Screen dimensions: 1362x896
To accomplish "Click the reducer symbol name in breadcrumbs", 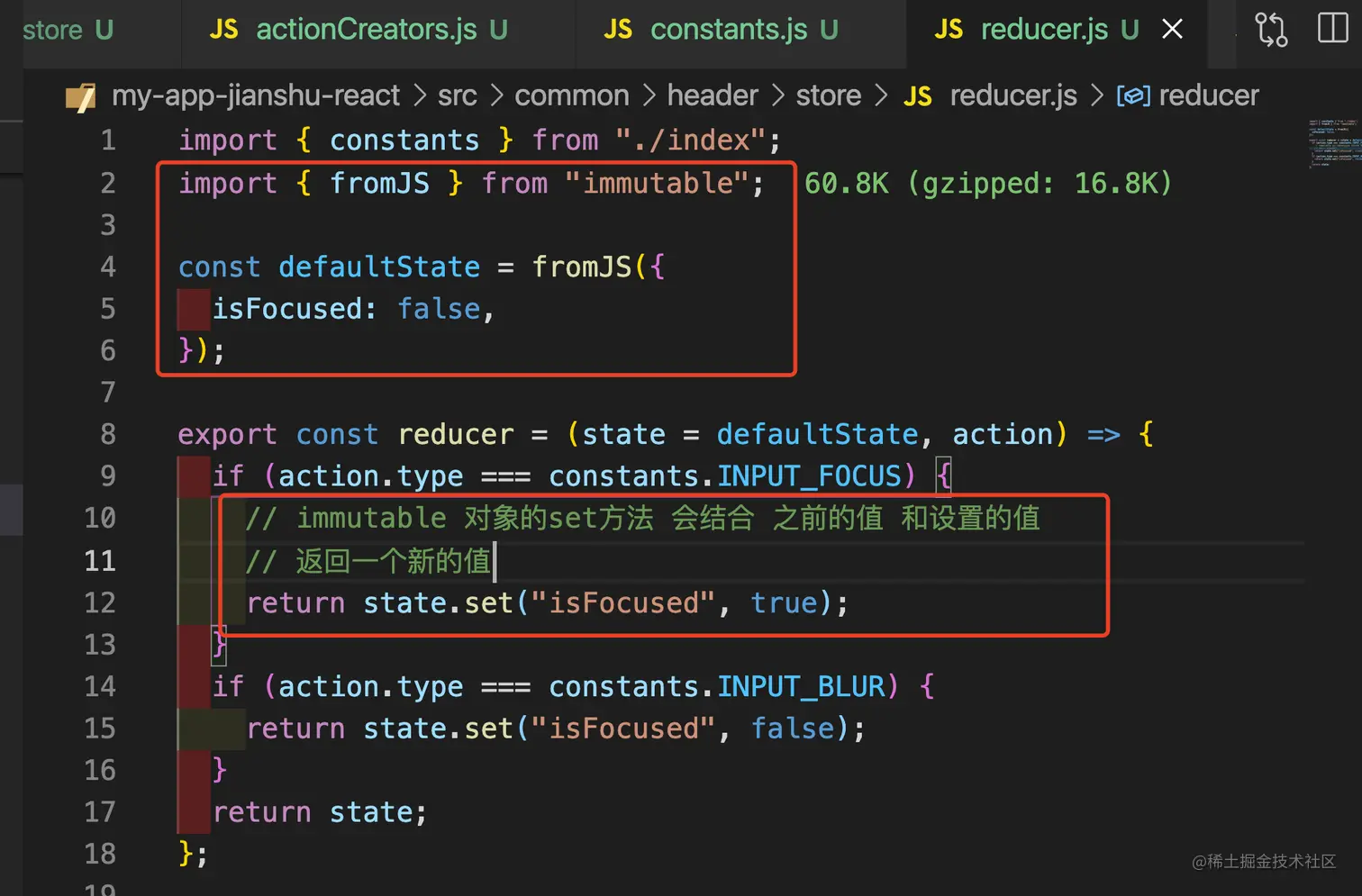I will click(x=1208, y=95).
